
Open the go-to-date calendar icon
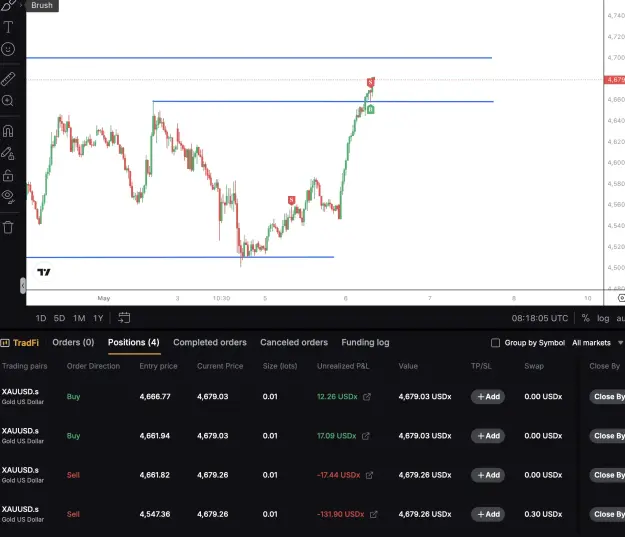(x=124, y=318)
